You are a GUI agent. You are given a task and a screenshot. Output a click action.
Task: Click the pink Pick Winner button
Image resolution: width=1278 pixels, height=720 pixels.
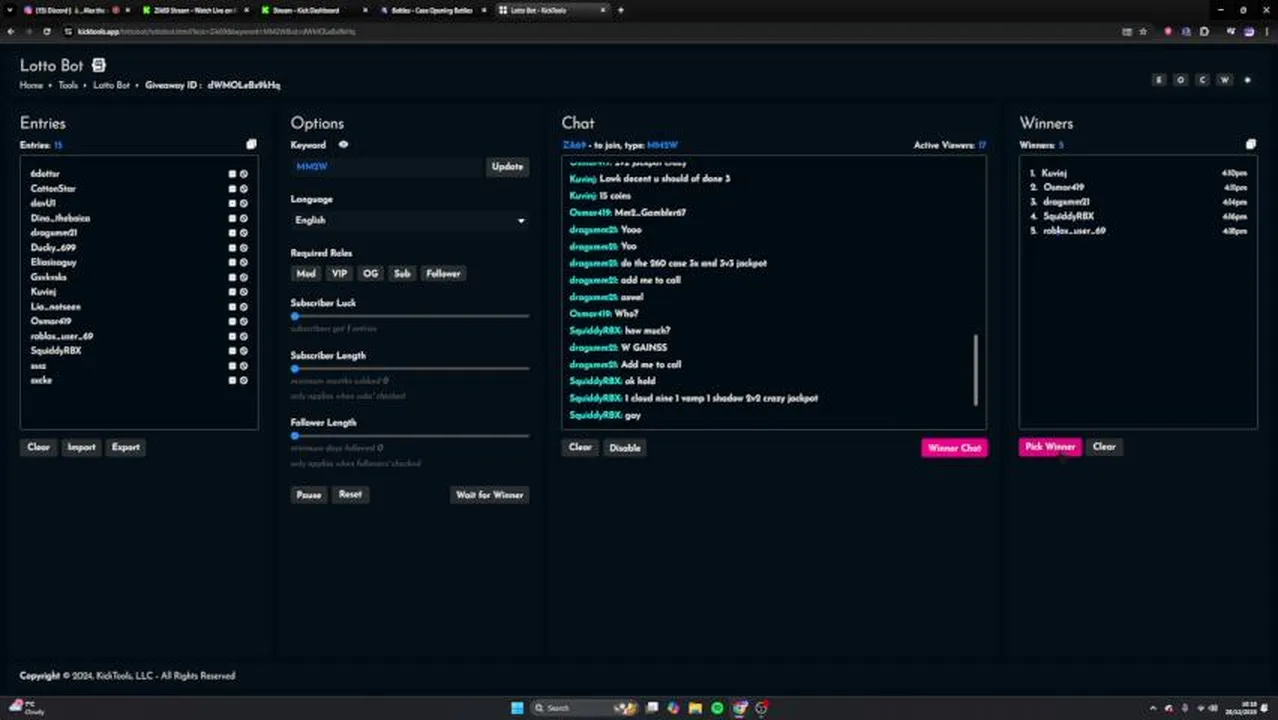[1050, 447]
